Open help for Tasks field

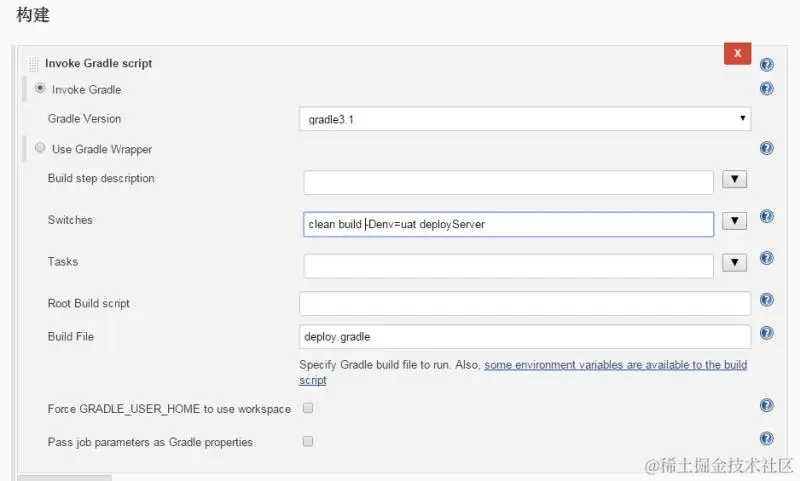coord(767,258)
